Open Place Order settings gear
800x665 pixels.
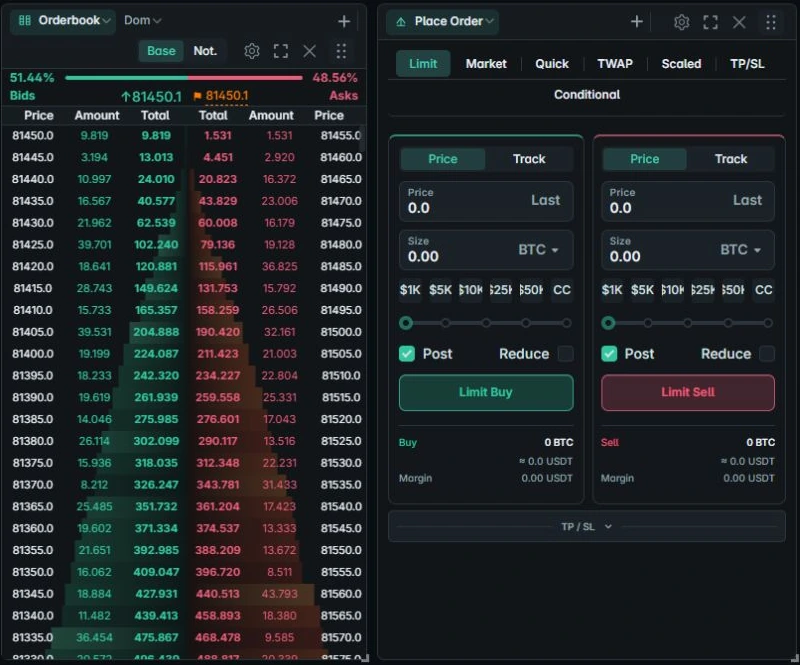681,22
